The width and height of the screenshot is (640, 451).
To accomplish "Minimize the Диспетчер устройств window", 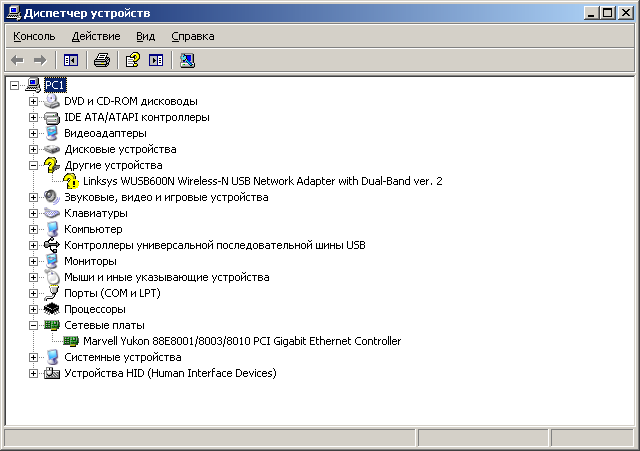I will click(x=591, y=13).
